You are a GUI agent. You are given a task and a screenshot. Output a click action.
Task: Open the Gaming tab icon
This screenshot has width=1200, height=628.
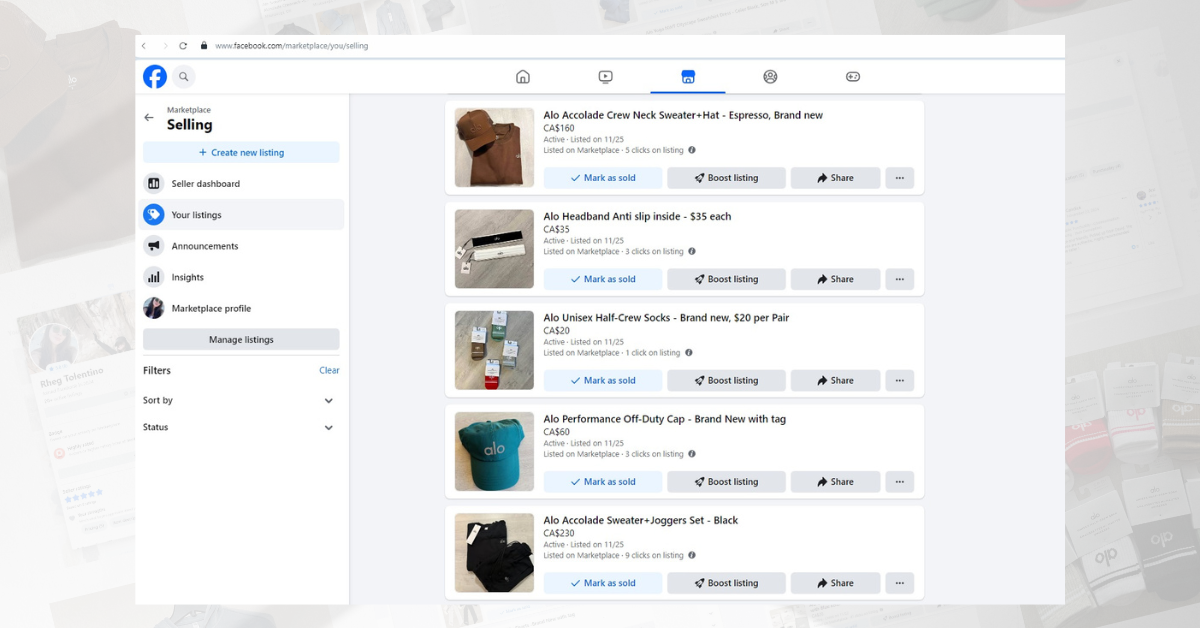(x=853, y=76)
